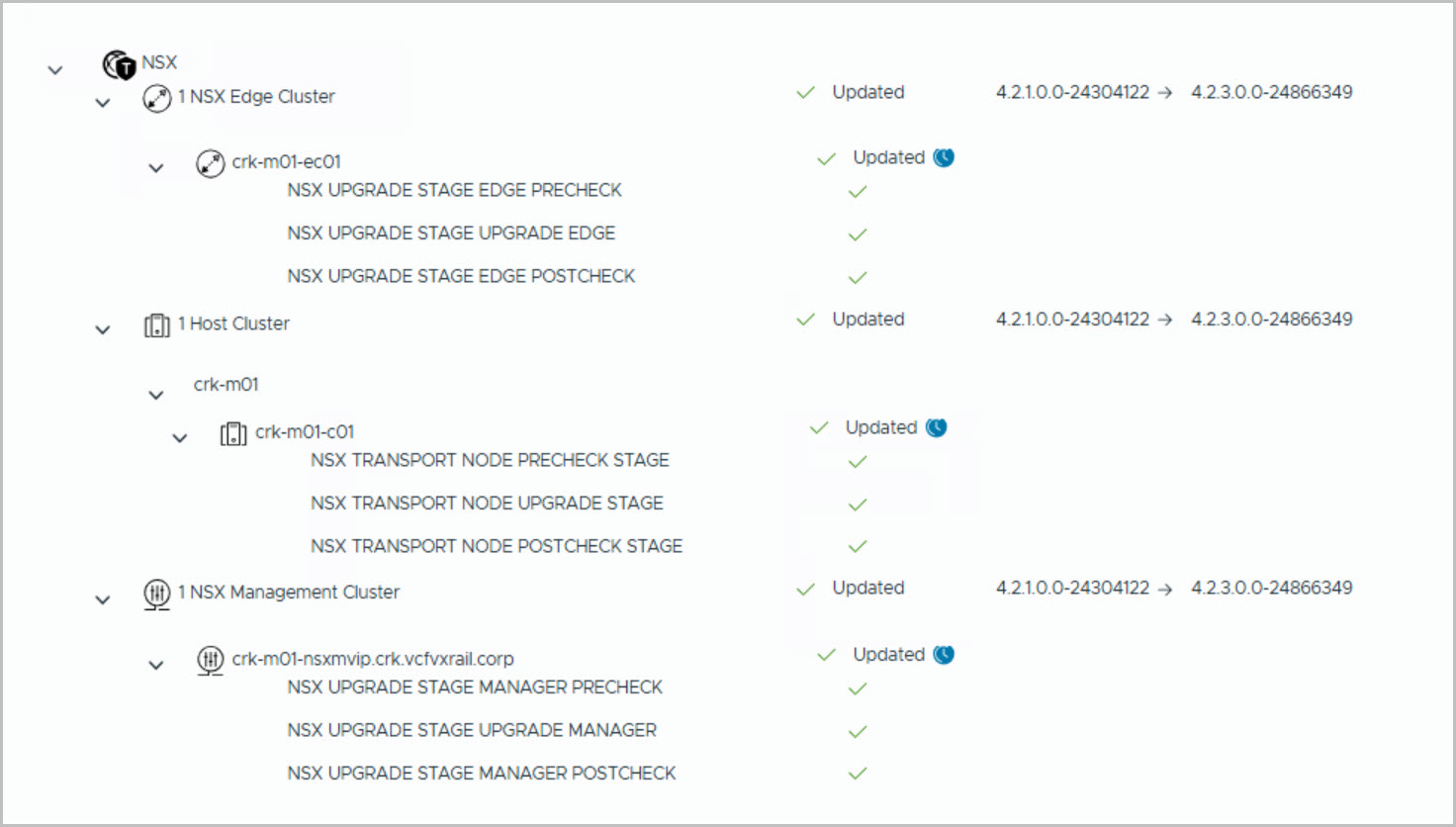The image size is (1456, 827).
Task: Click the blue clock icon beside nsxmvip Updated
Action: (x=944, y=654)
